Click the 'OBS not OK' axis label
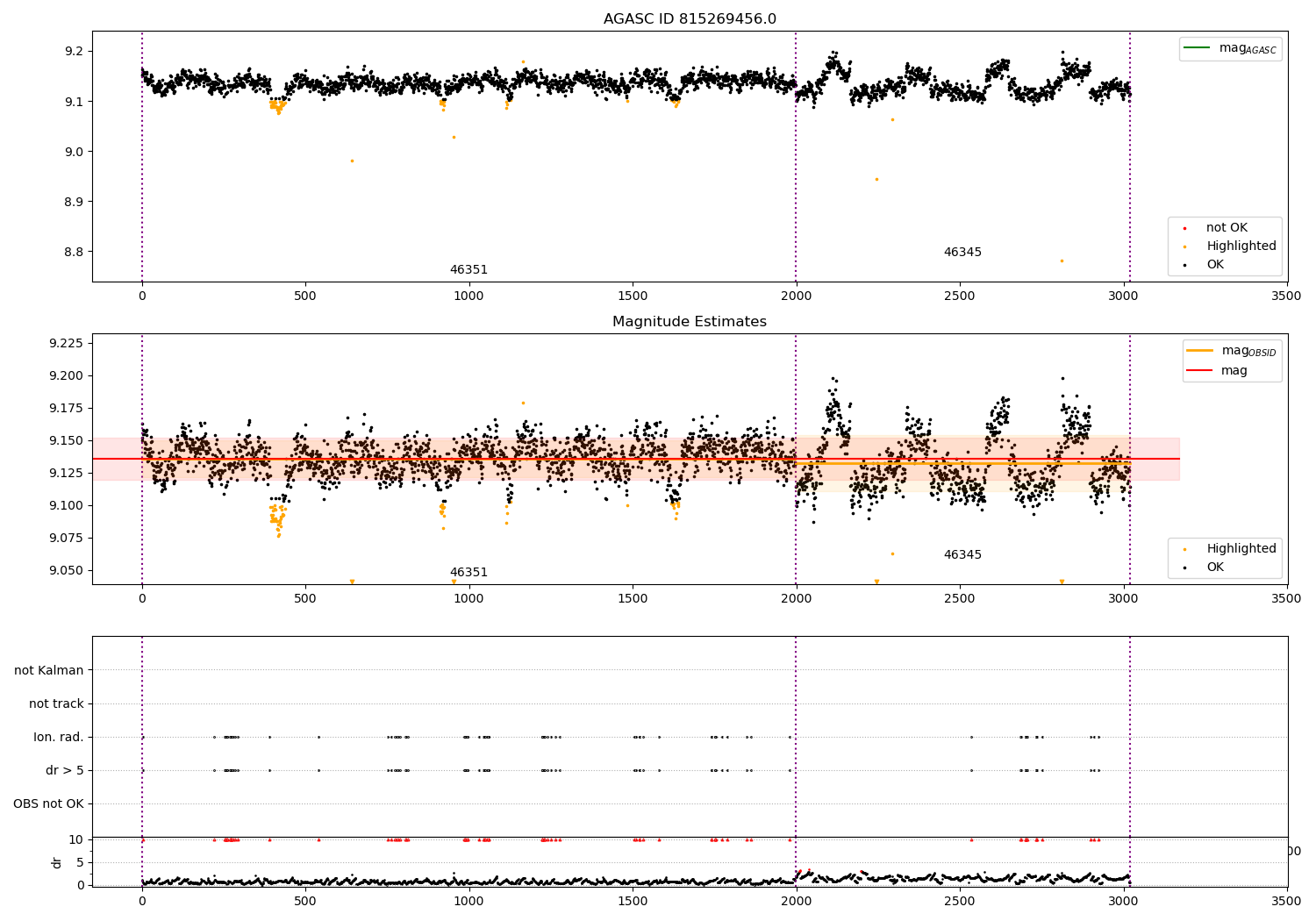 (49, 803)
